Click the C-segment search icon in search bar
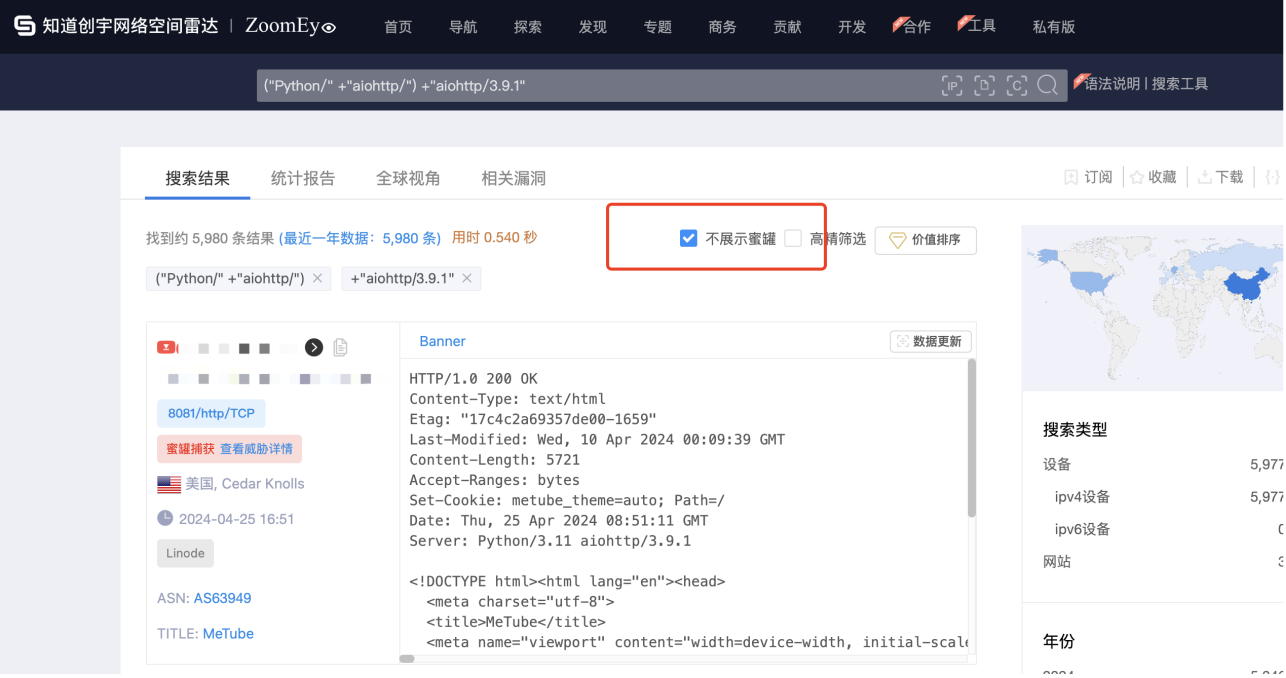 (x=1016, y=86)
